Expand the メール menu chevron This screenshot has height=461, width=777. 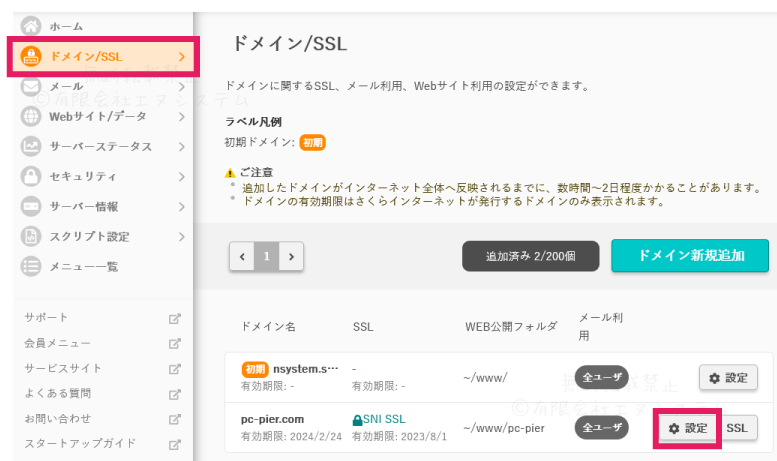[x=182, y=87]
